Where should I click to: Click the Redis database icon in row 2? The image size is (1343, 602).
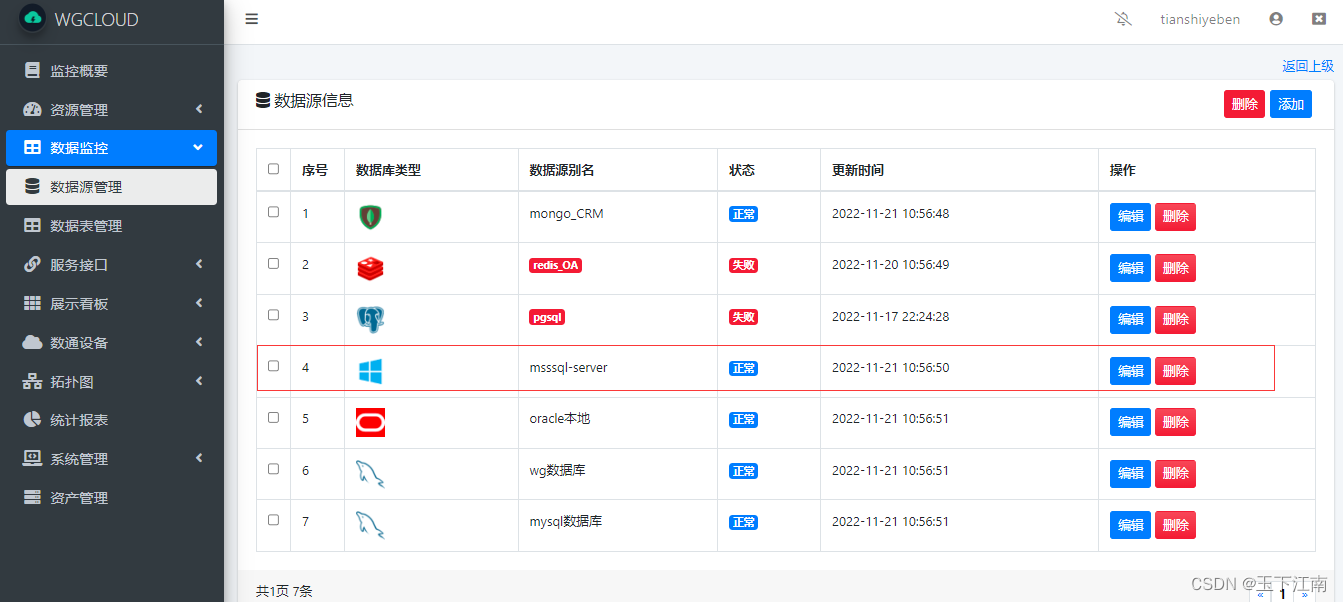(370, 265)
